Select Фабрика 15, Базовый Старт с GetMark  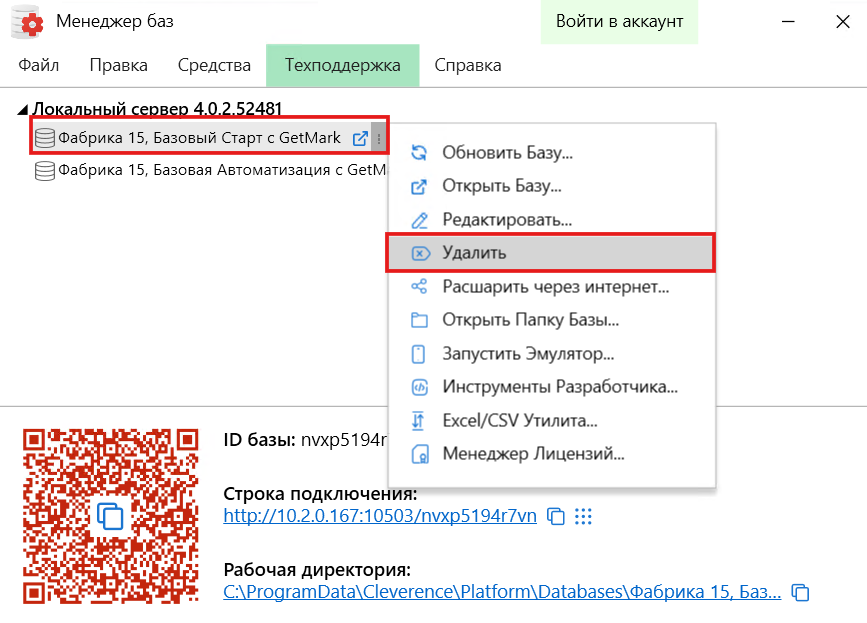200,138
